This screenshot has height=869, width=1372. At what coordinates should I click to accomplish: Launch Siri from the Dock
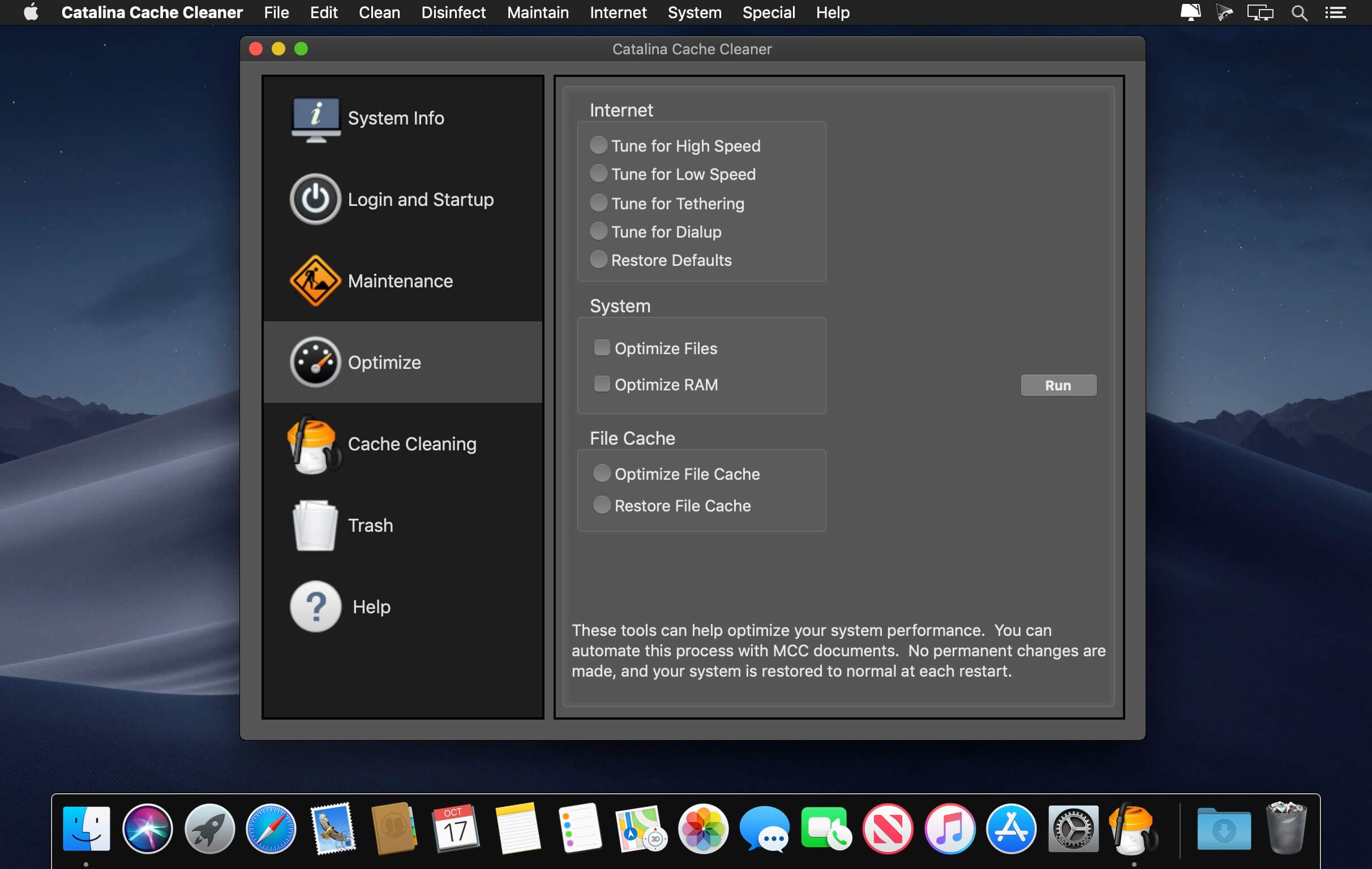click(148, 829)
